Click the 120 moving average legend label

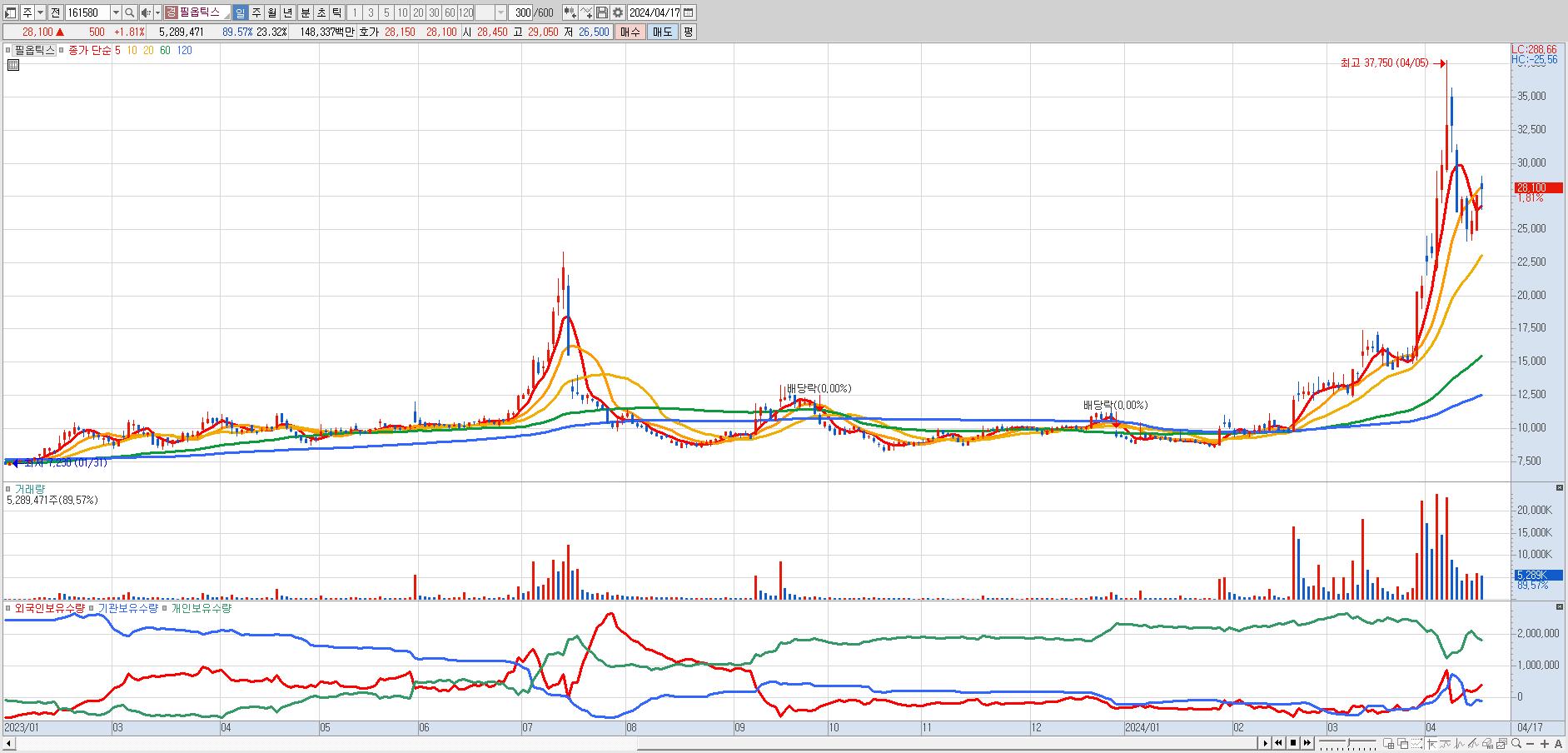pos(184,50)
